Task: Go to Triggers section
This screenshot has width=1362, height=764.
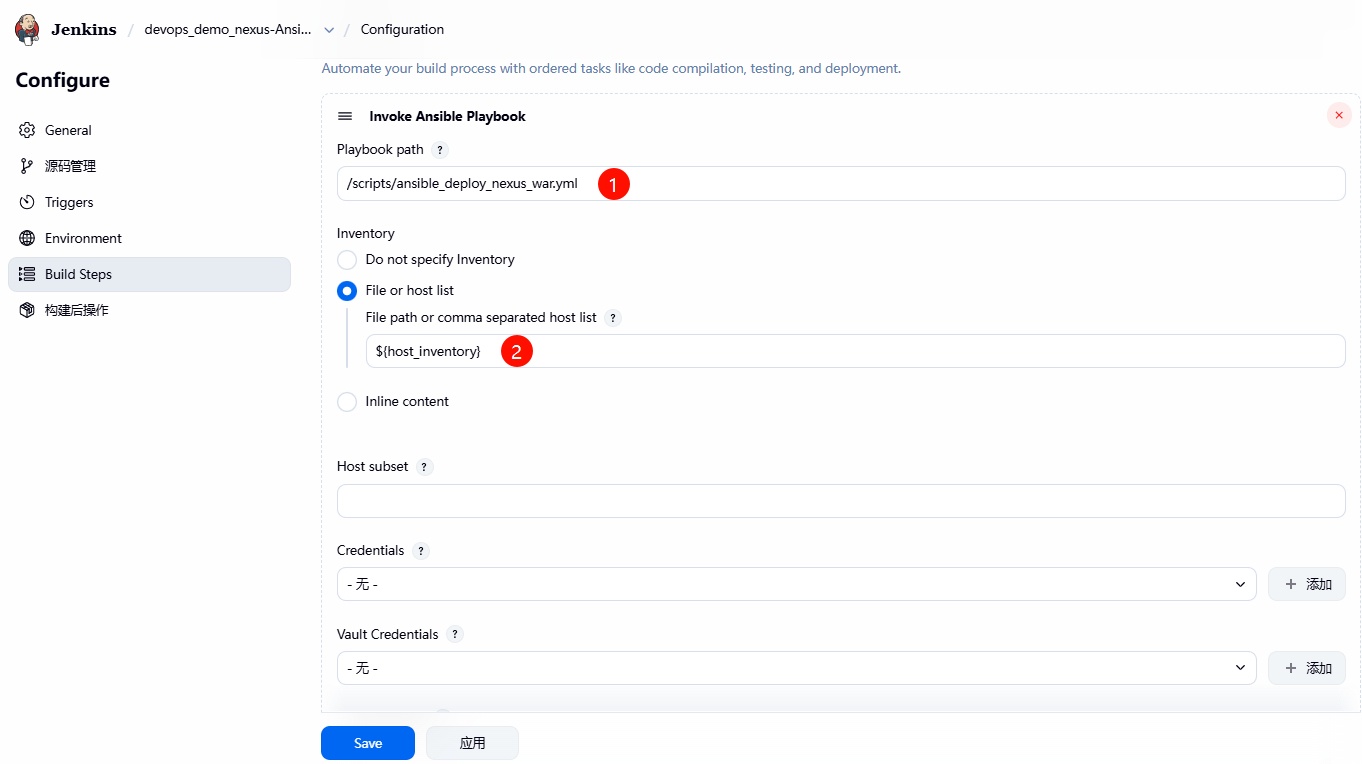Action: [69, 202]
